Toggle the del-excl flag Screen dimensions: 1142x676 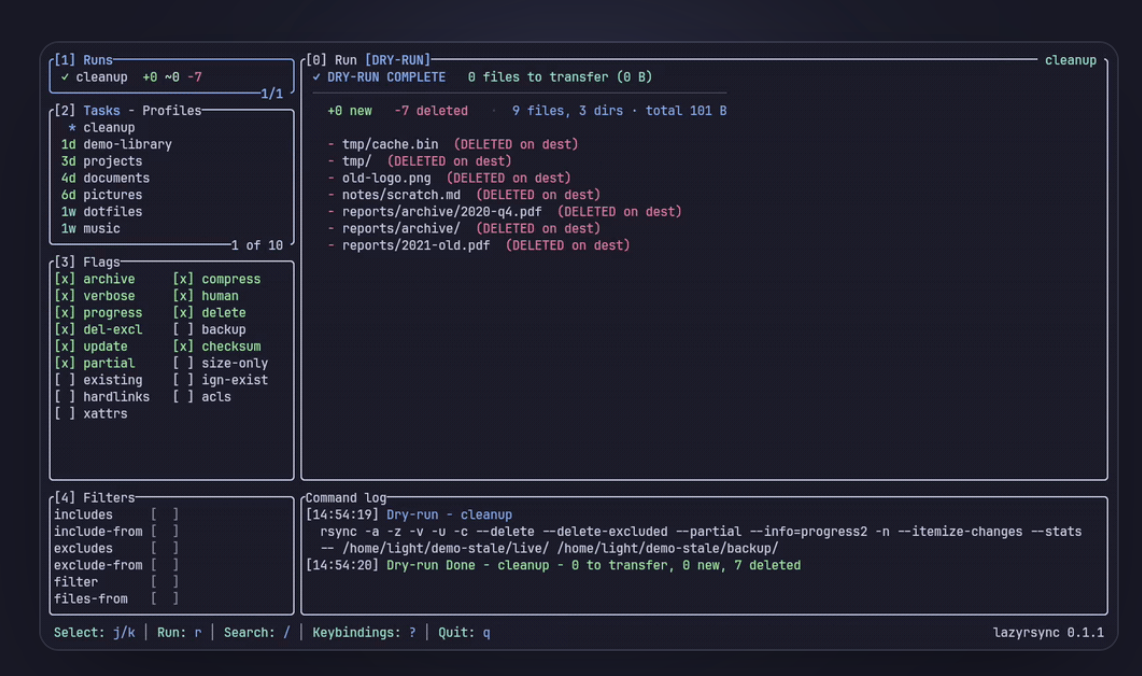click(x=65, y=329)
